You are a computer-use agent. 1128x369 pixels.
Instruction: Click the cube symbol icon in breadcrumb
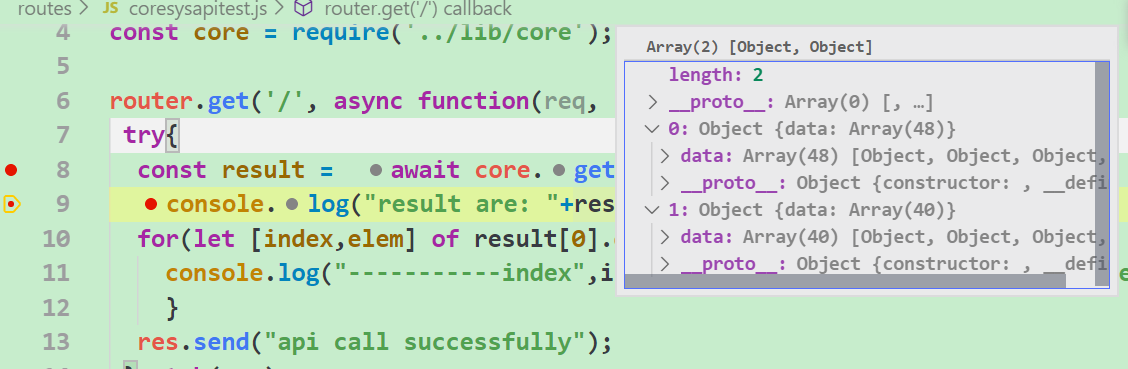[305, 9]
